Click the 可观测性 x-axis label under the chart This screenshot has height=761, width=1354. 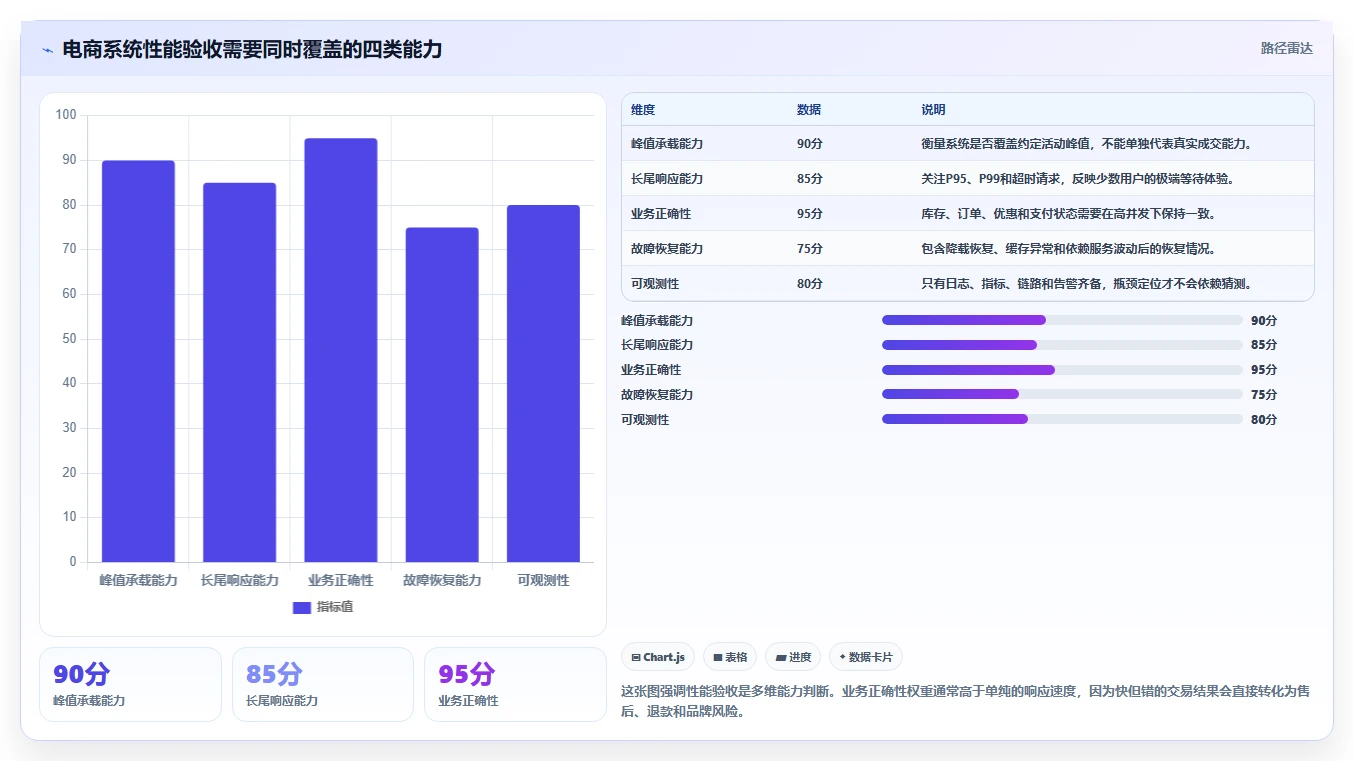coord(543,580)
